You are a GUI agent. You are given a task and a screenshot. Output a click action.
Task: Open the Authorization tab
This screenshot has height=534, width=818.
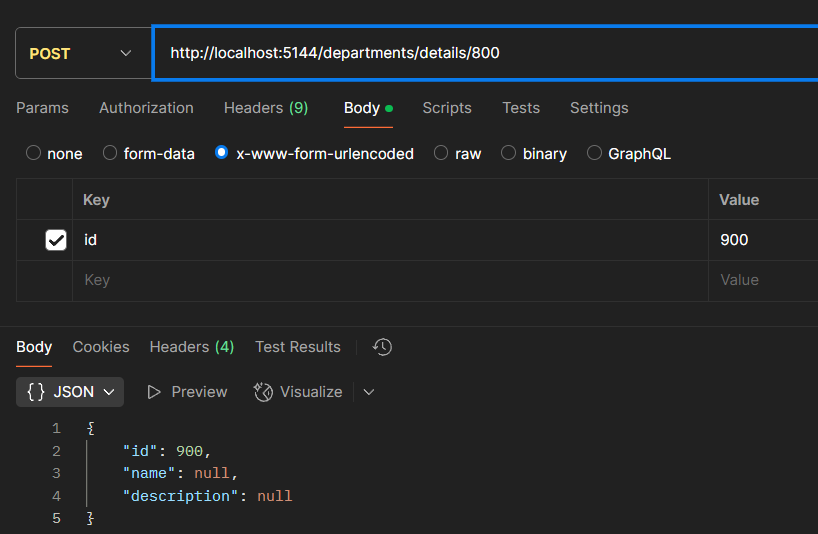(x=146, y=108)
